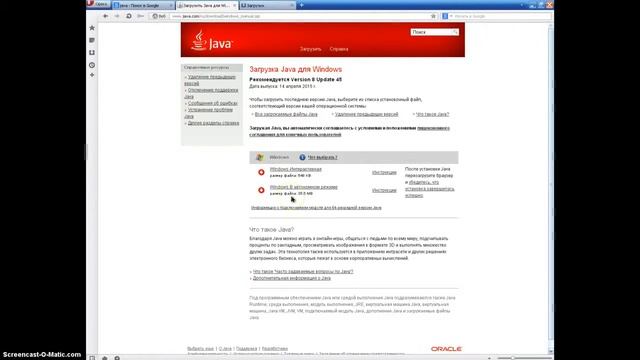The image size is (640, 360).
Task: Open the Справка menu item
Action: [339, 49]
